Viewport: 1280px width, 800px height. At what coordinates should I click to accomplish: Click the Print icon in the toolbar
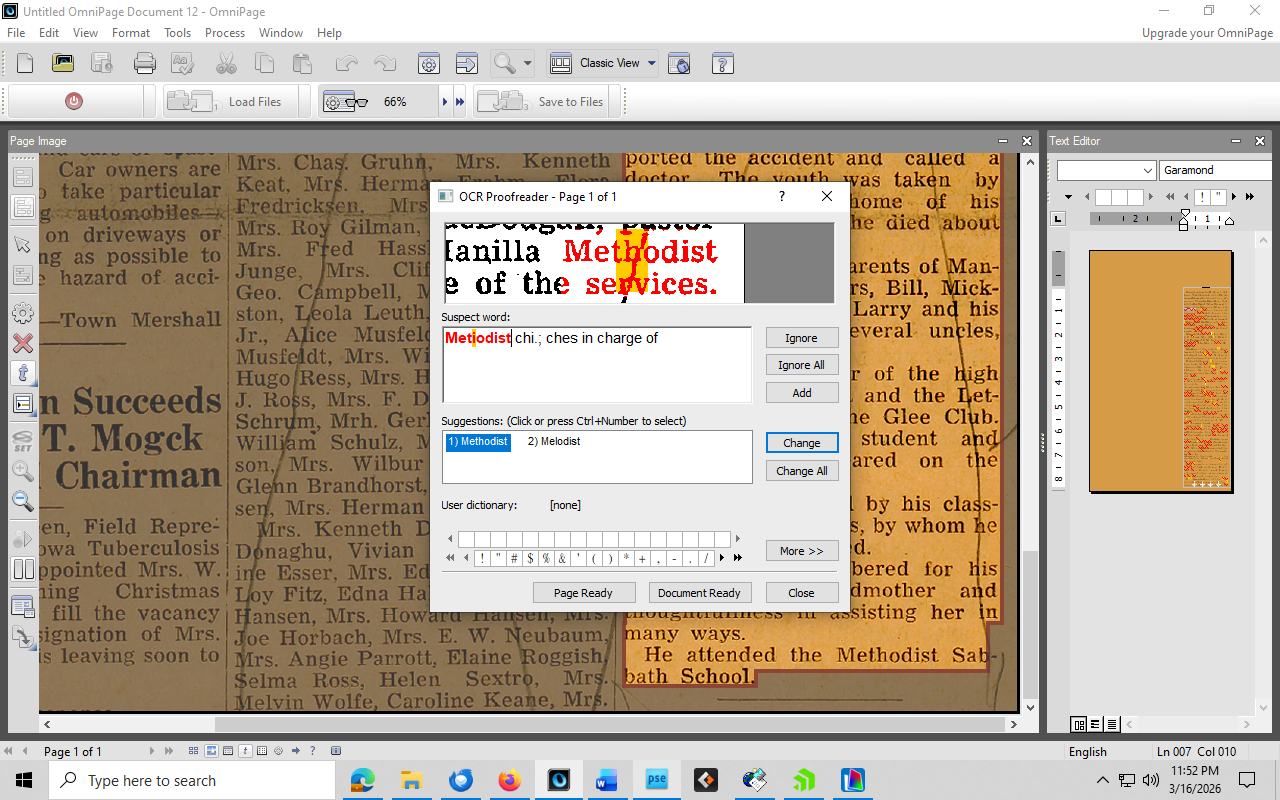(145, 63)
